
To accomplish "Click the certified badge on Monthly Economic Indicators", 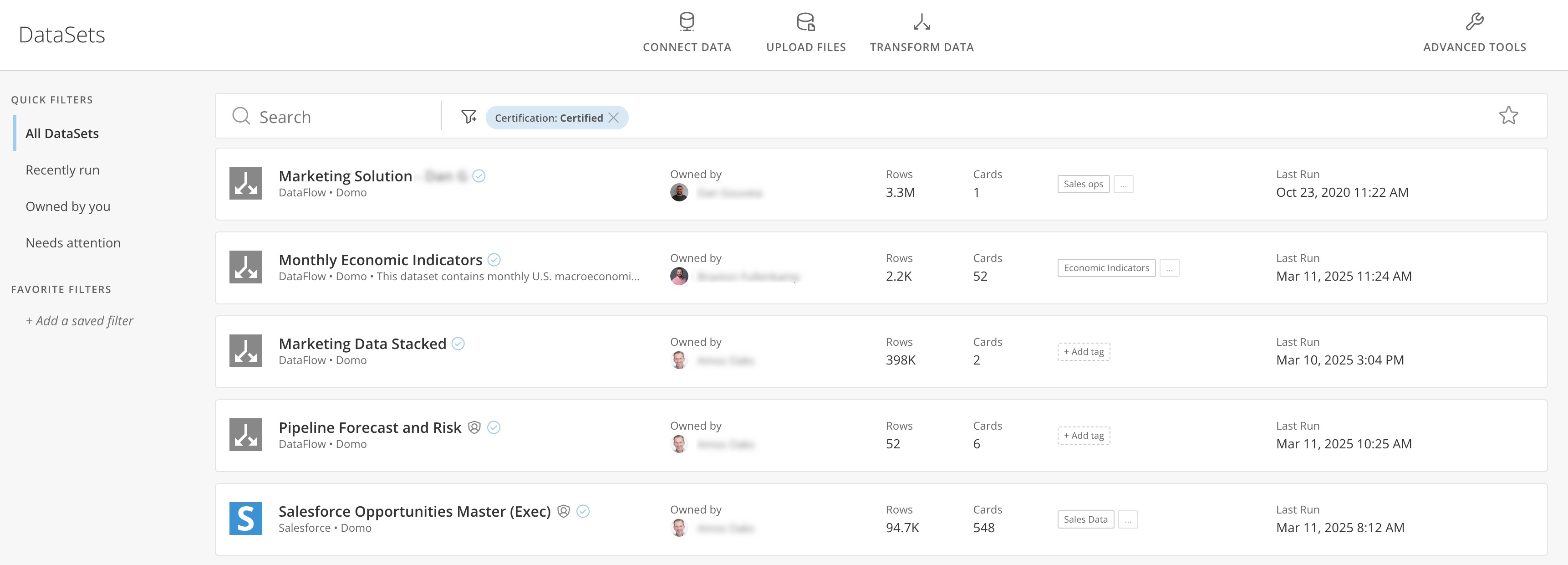I will coord(494,259).
